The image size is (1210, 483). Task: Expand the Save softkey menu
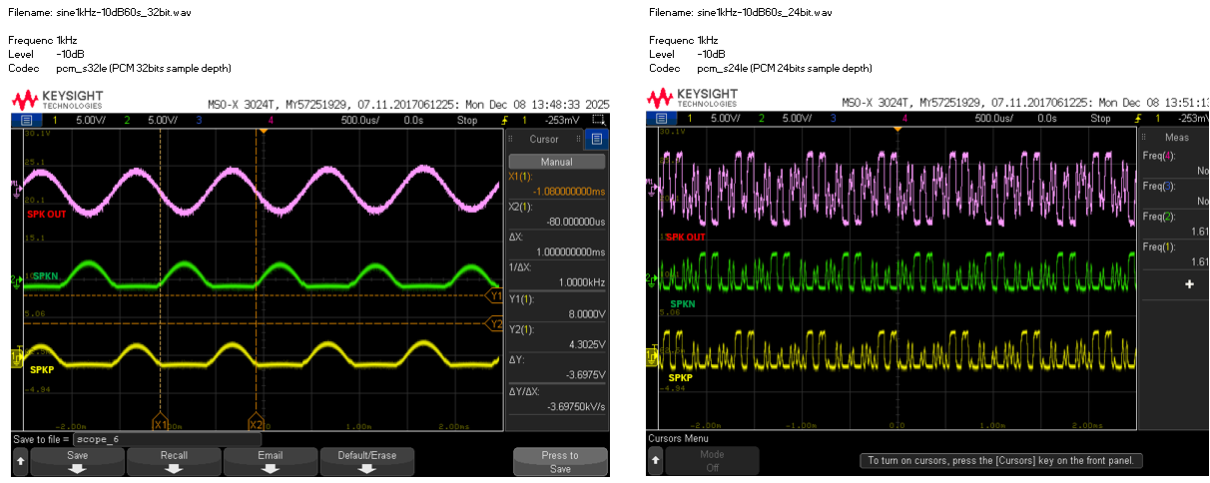click(78, 460)
